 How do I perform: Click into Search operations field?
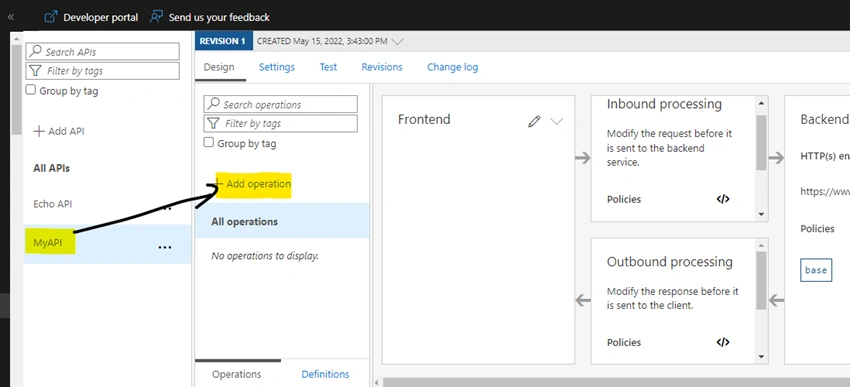281,104
